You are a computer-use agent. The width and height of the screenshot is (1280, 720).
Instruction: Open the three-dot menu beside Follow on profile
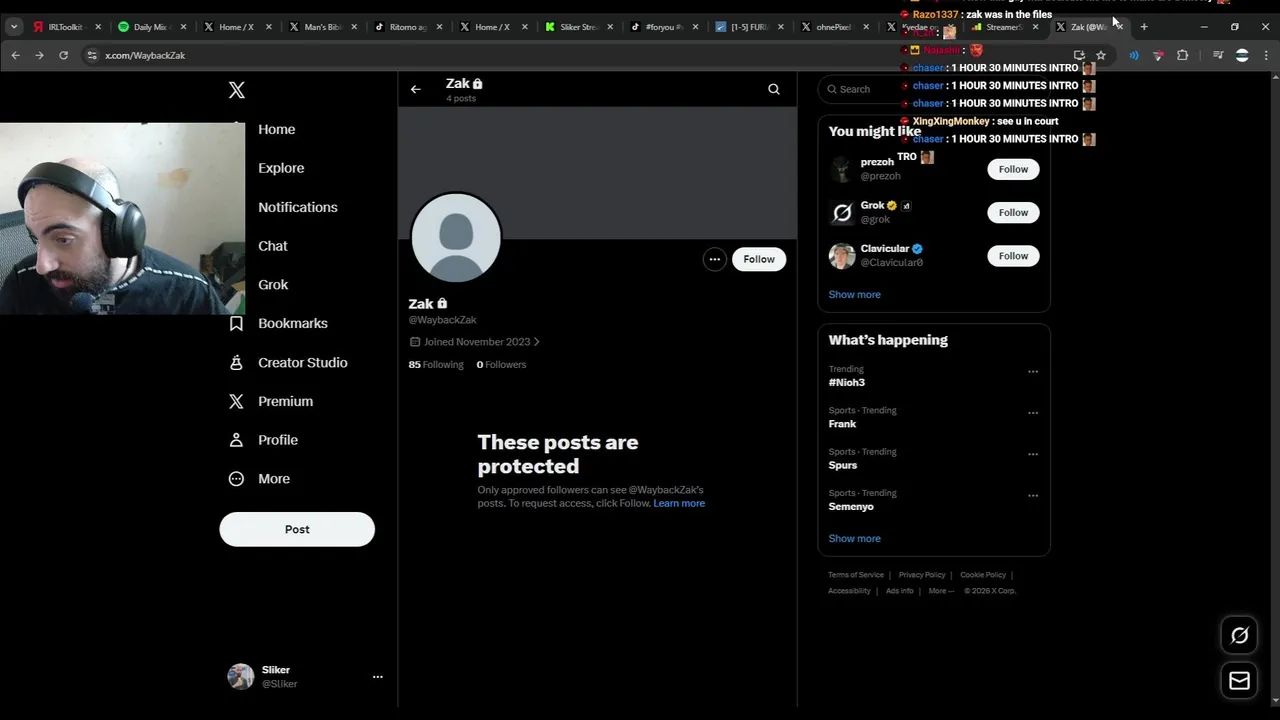click(x=714, y=259)
